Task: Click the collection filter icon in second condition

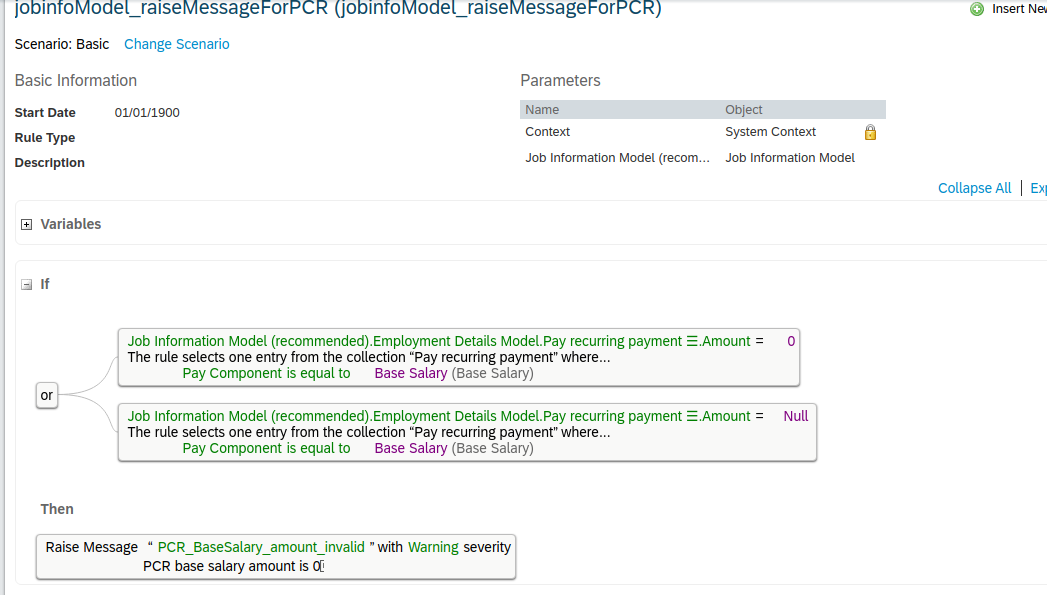Action: coord(692,416)
